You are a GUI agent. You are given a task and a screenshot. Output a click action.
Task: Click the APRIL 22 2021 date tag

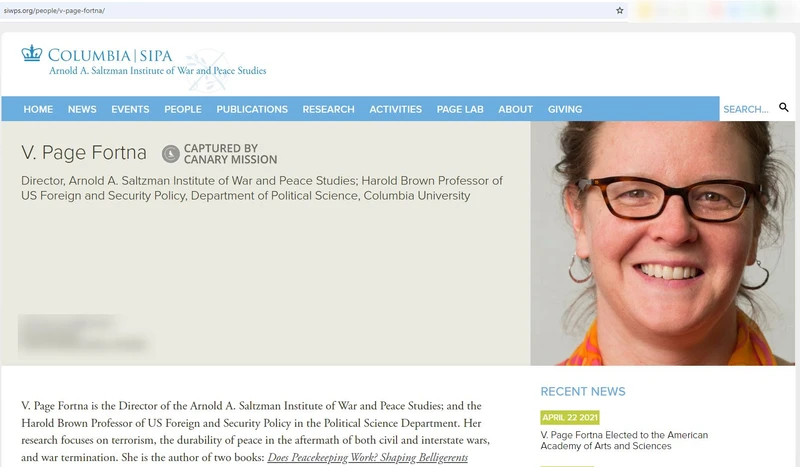570,417
